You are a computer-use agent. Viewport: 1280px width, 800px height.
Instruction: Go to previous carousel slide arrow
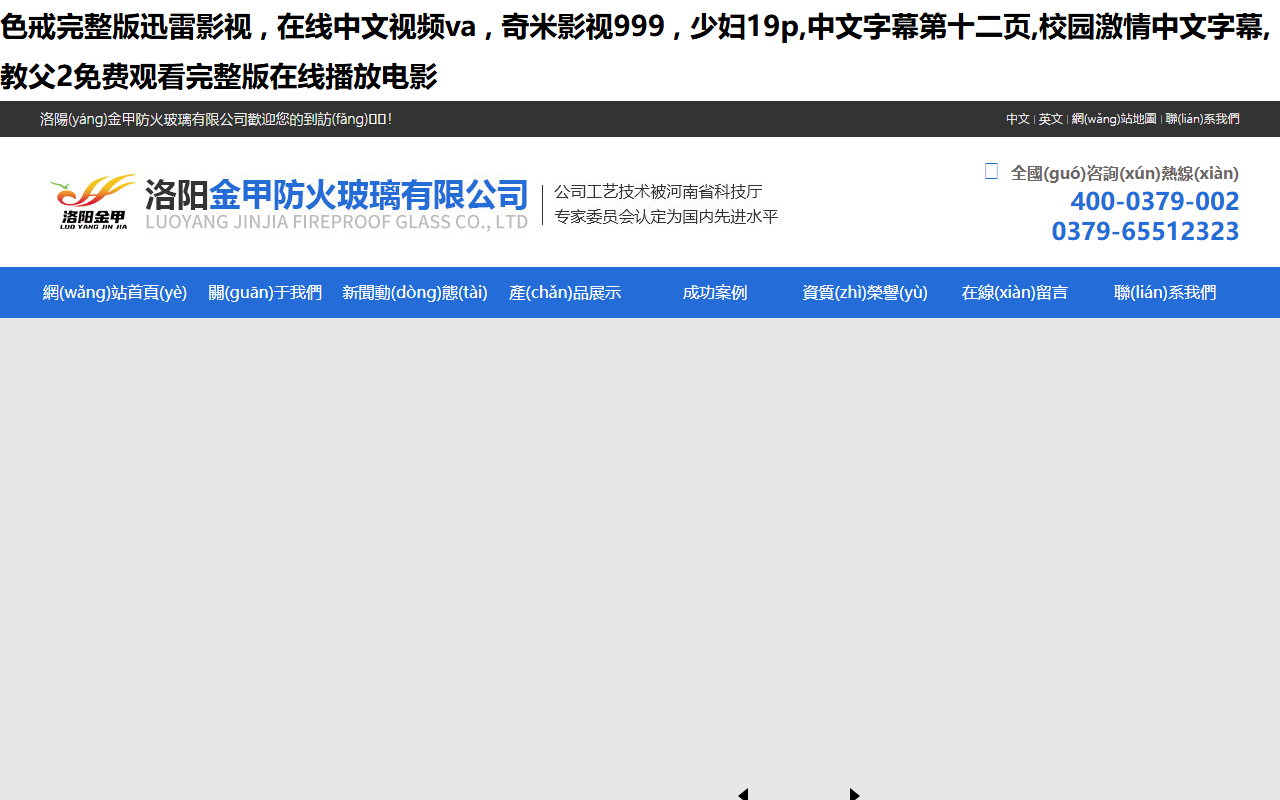tap(743, 794)
